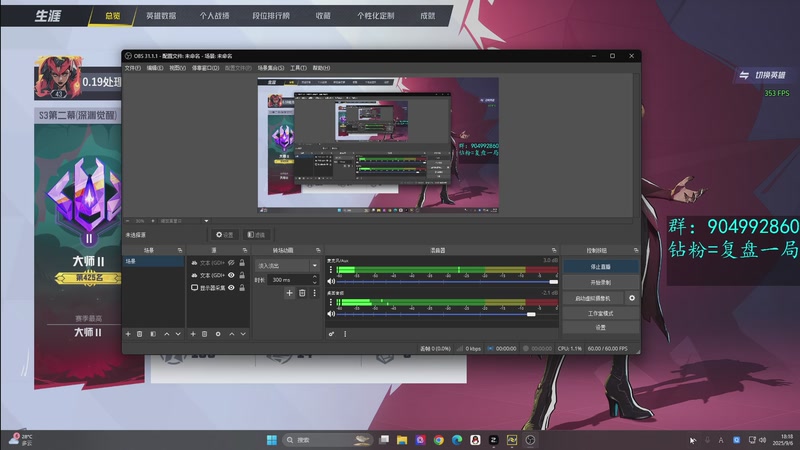Open scene filters icon in Scenes panel
Screen dimensions: 800x450
click(153, 334)
